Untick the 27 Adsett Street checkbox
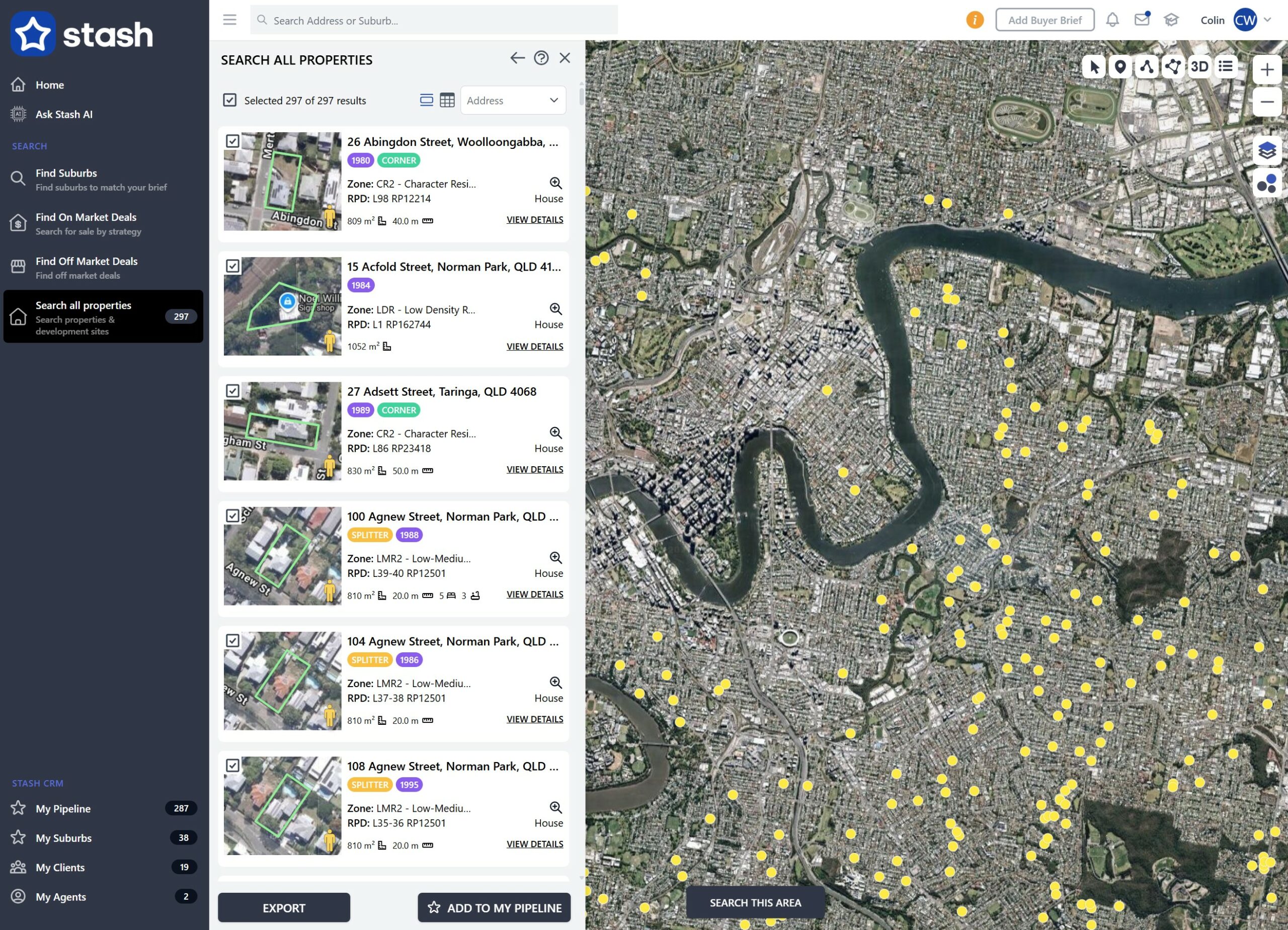 point(232,391)
